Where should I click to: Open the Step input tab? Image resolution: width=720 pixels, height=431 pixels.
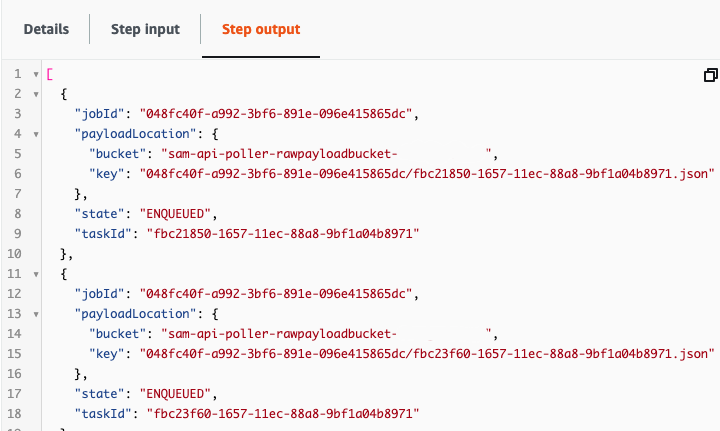pos(145,29)
